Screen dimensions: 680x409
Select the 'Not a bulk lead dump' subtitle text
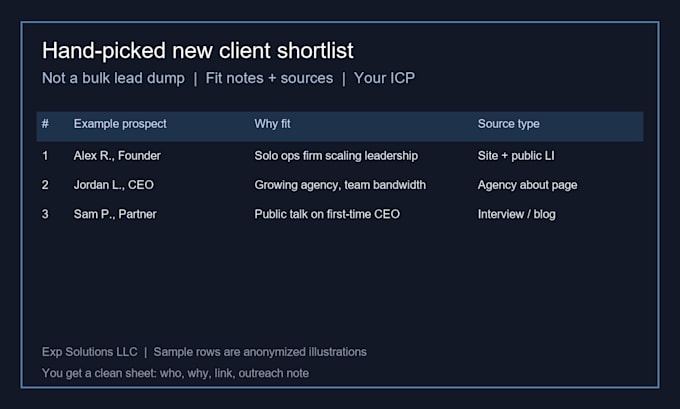tap(113, 78)
